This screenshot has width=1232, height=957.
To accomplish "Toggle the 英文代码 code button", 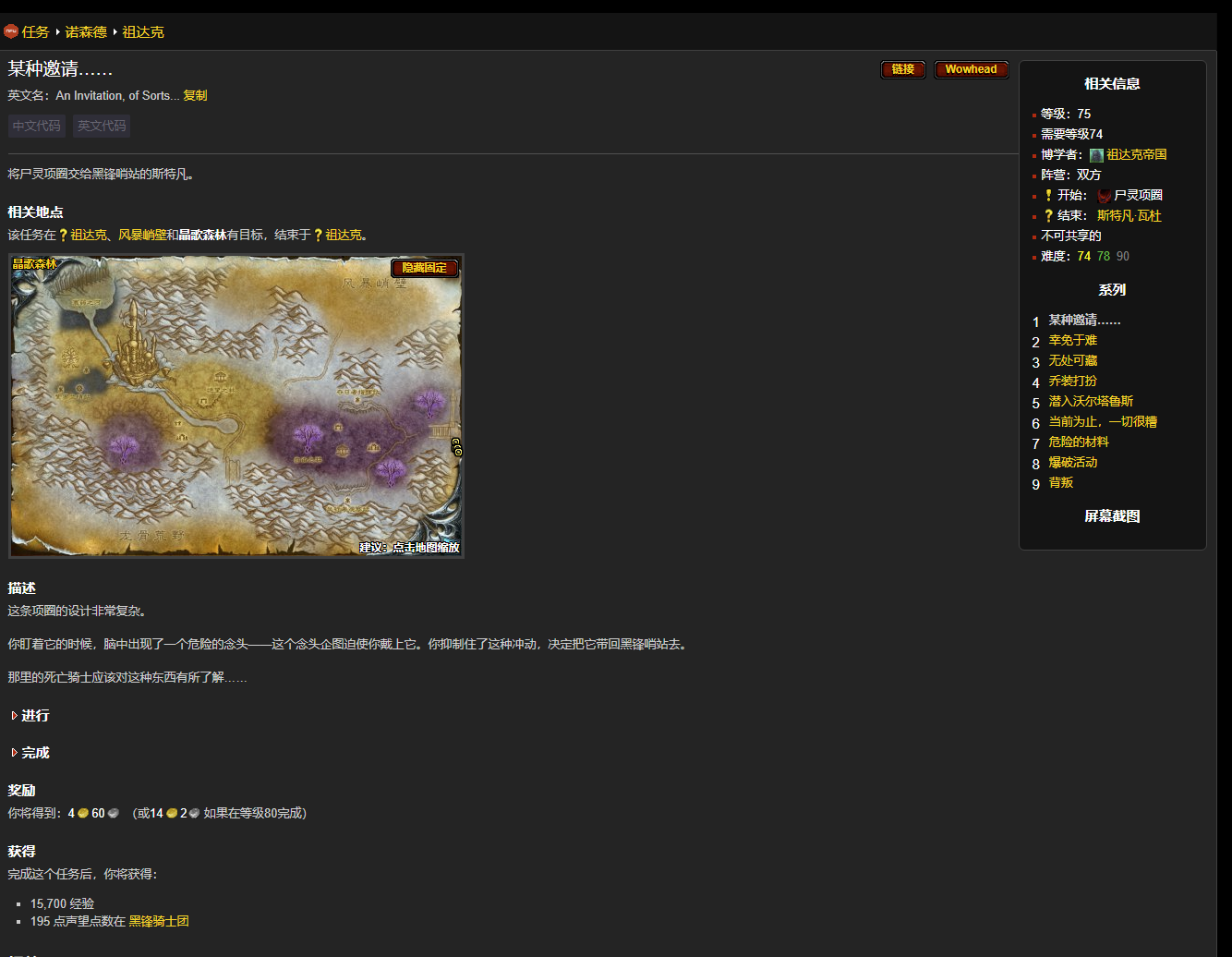I will click(102, 126).
